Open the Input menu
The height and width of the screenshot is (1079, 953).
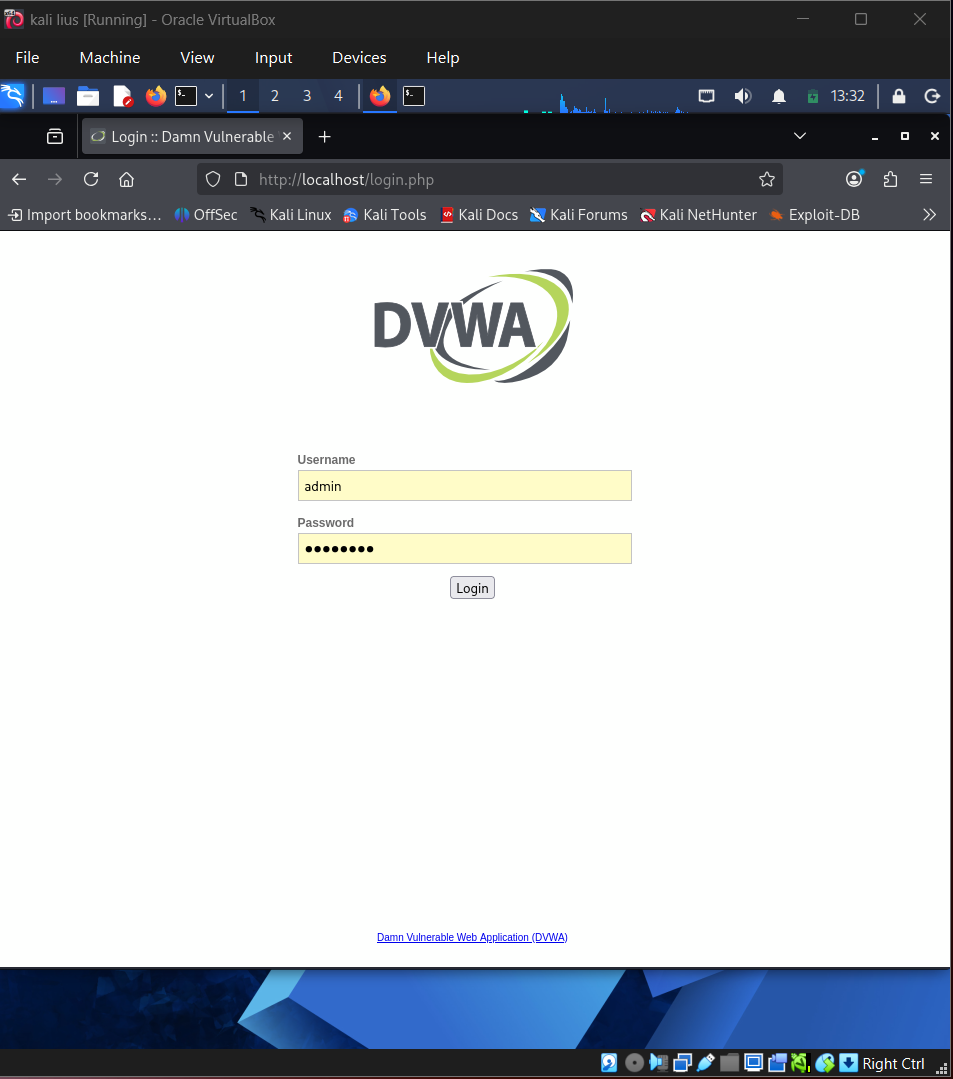tap(274, 58)
